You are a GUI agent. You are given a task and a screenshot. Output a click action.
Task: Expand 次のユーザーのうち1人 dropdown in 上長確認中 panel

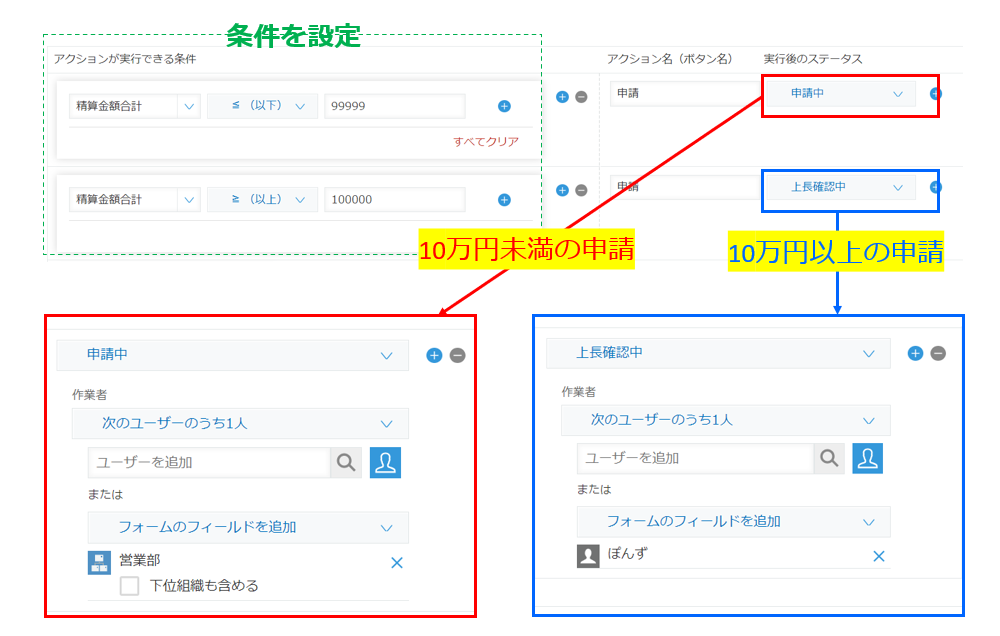coord(727,419)
